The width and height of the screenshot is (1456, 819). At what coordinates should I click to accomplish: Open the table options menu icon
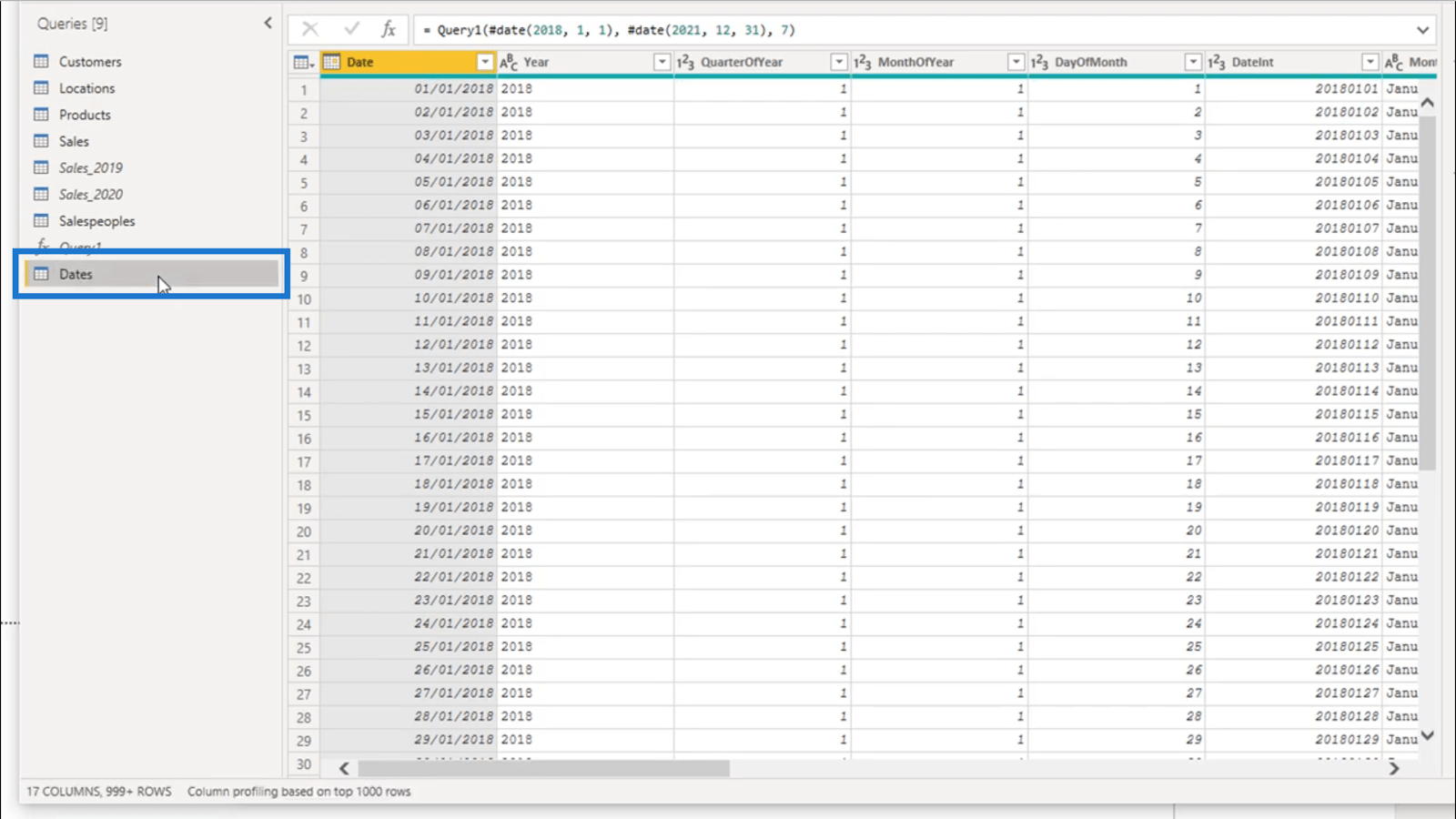(304, 62)
